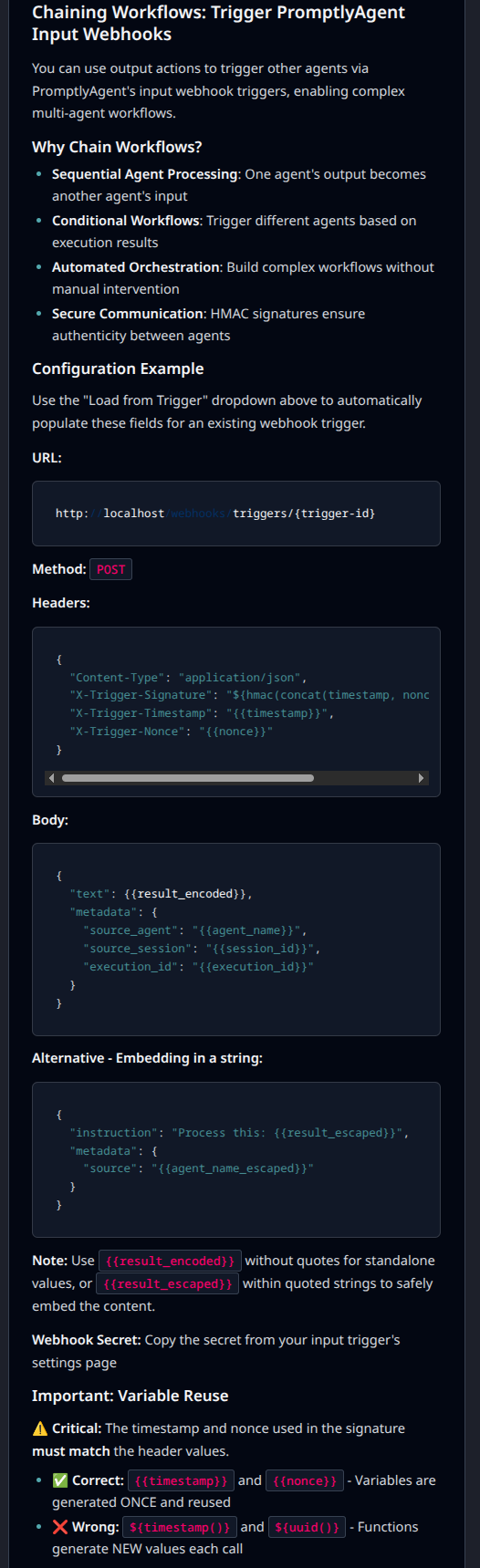Click the 'Secure Communication' bullet
Viewport: 480px width, 1568px height.
point(208,325)
